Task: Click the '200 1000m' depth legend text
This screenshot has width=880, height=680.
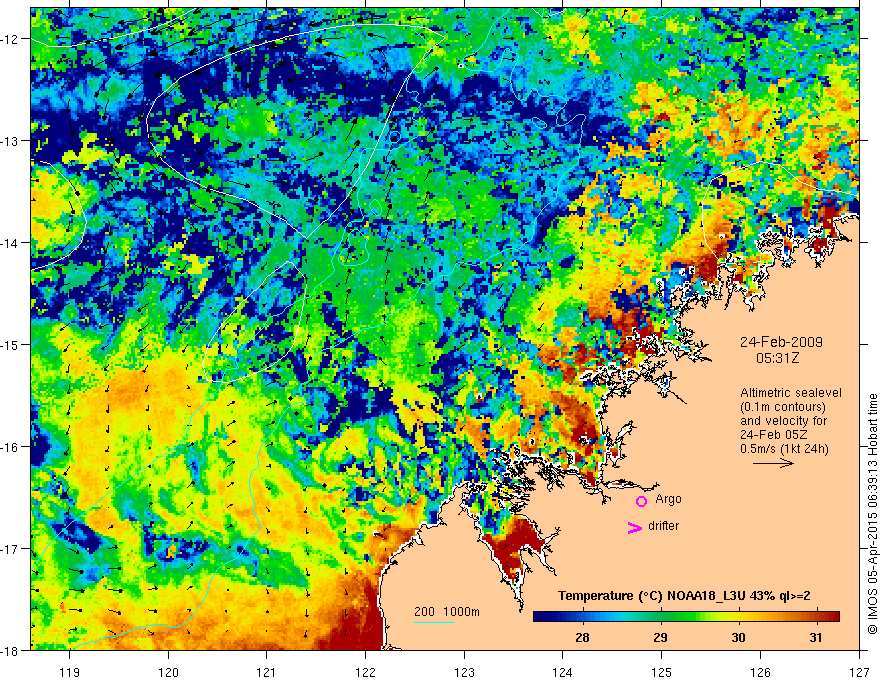Action: click(x=447, y=612)
